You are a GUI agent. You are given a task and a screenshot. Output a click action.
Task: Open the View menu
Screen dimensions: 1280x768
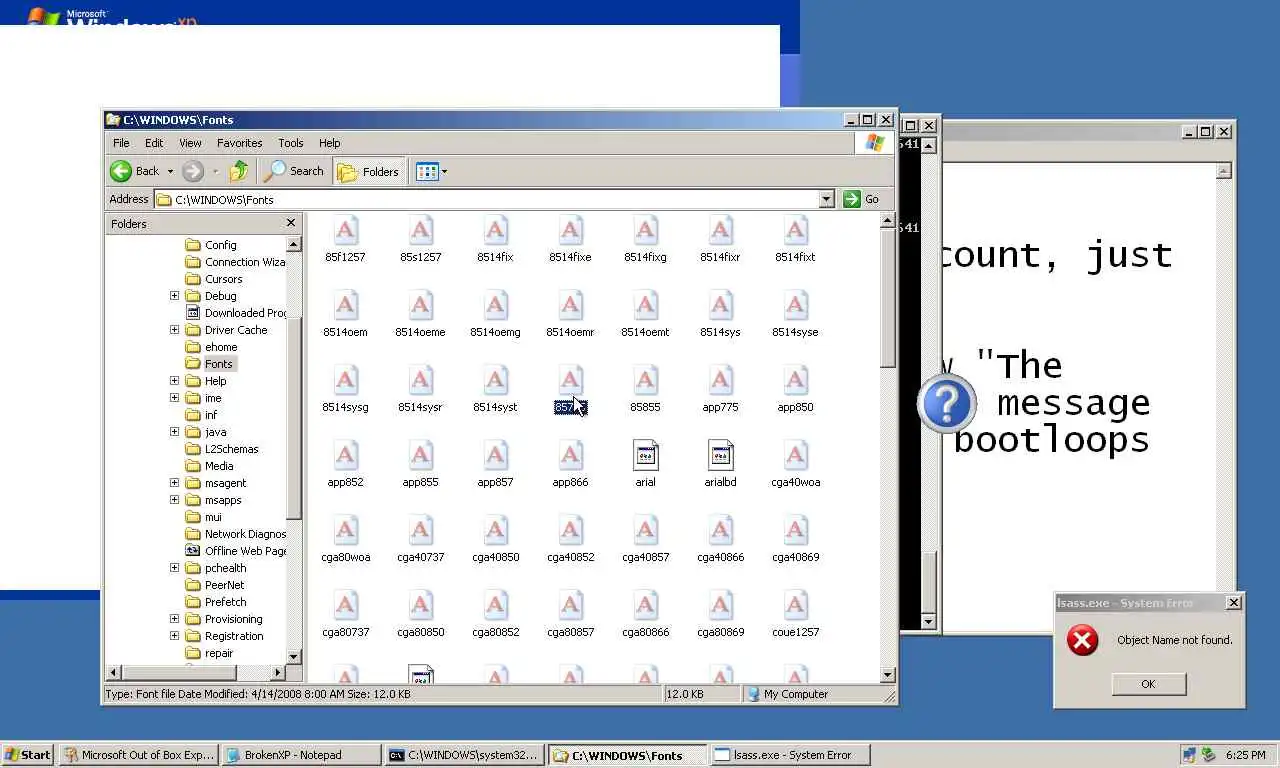click(190, 143)
